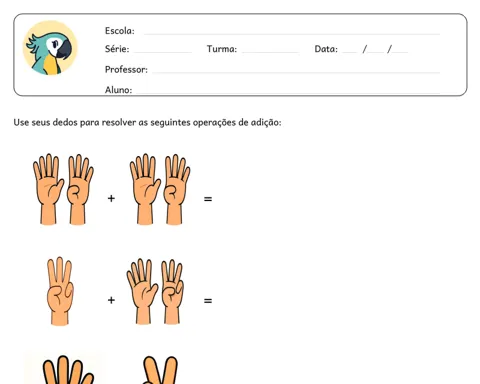The image size is (480, 384).
Task: Click the Data day blank
Action: (x=350, y=52)
